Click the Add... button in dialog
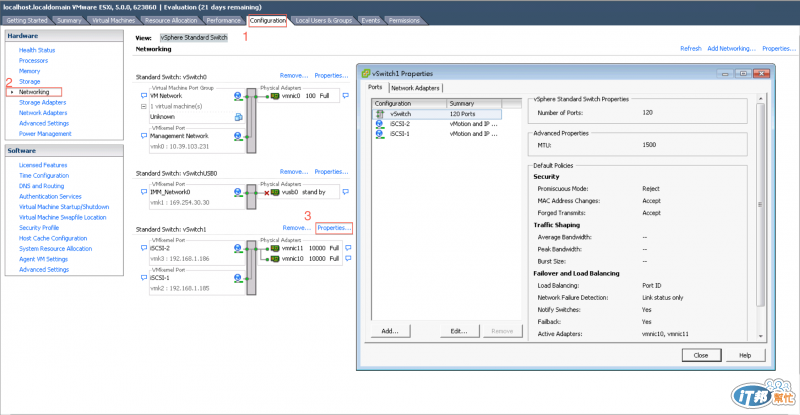 pyautogui.click(x=390, y=331)
